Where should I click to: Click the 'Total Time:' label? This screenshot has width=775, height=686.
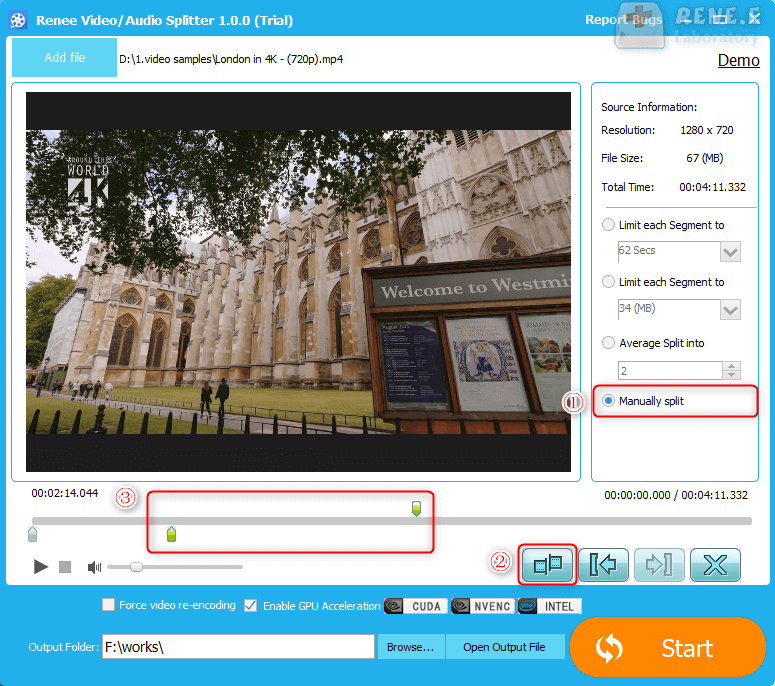tap(627, 187)
